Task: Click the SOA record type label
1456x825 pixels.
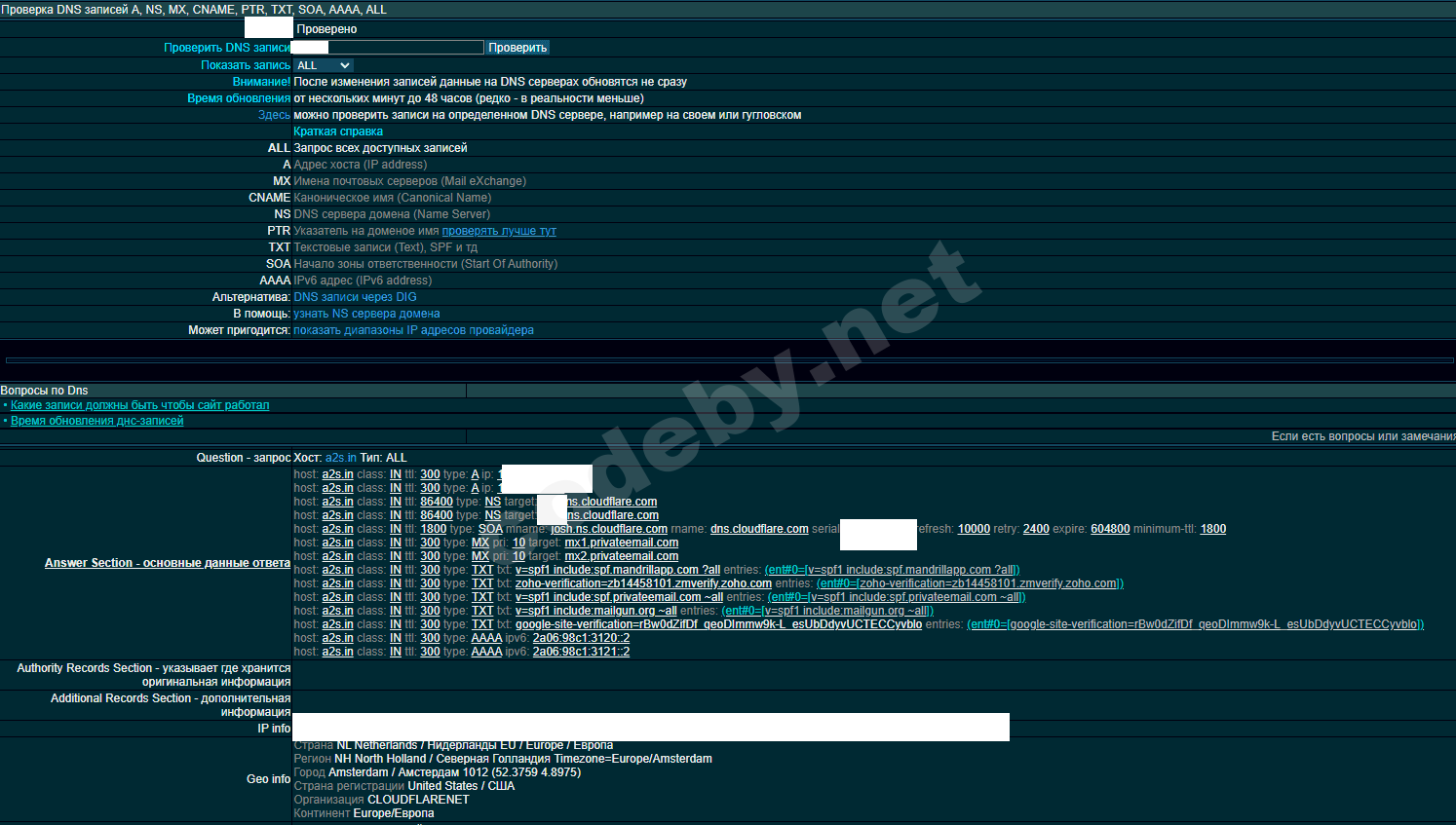Action: pyautogui.click(x=490, y=529)
